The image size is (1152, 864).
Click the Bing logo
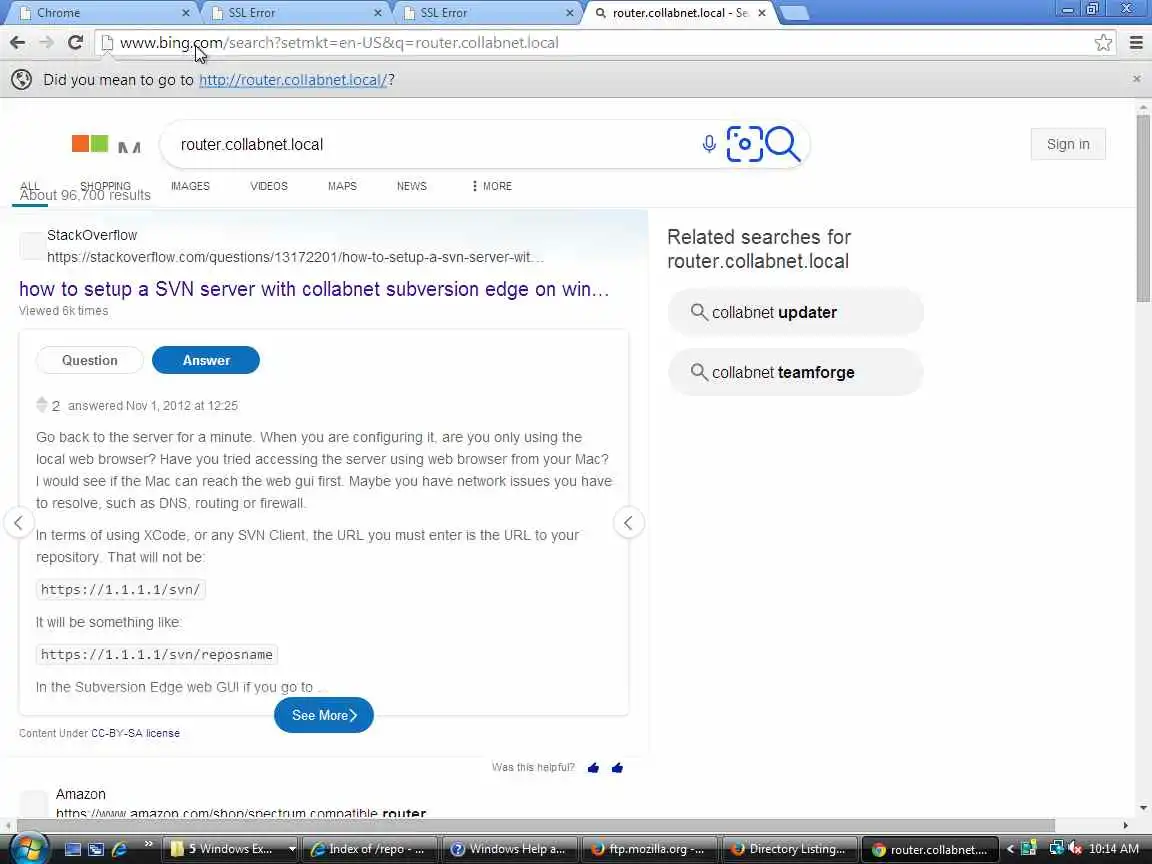coord(106,144)
